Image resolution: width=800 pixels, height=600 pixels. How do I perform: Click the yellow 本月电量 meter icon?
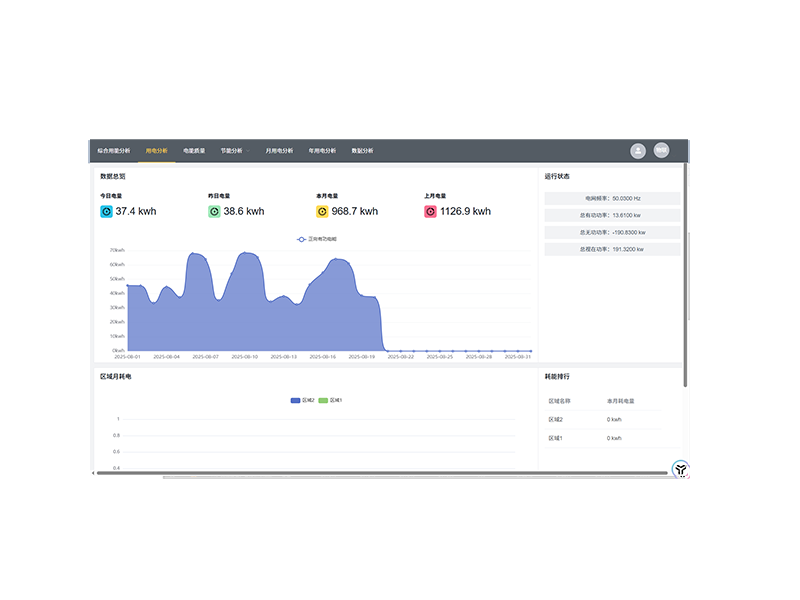pyautogui.click(x=322, y=212)
